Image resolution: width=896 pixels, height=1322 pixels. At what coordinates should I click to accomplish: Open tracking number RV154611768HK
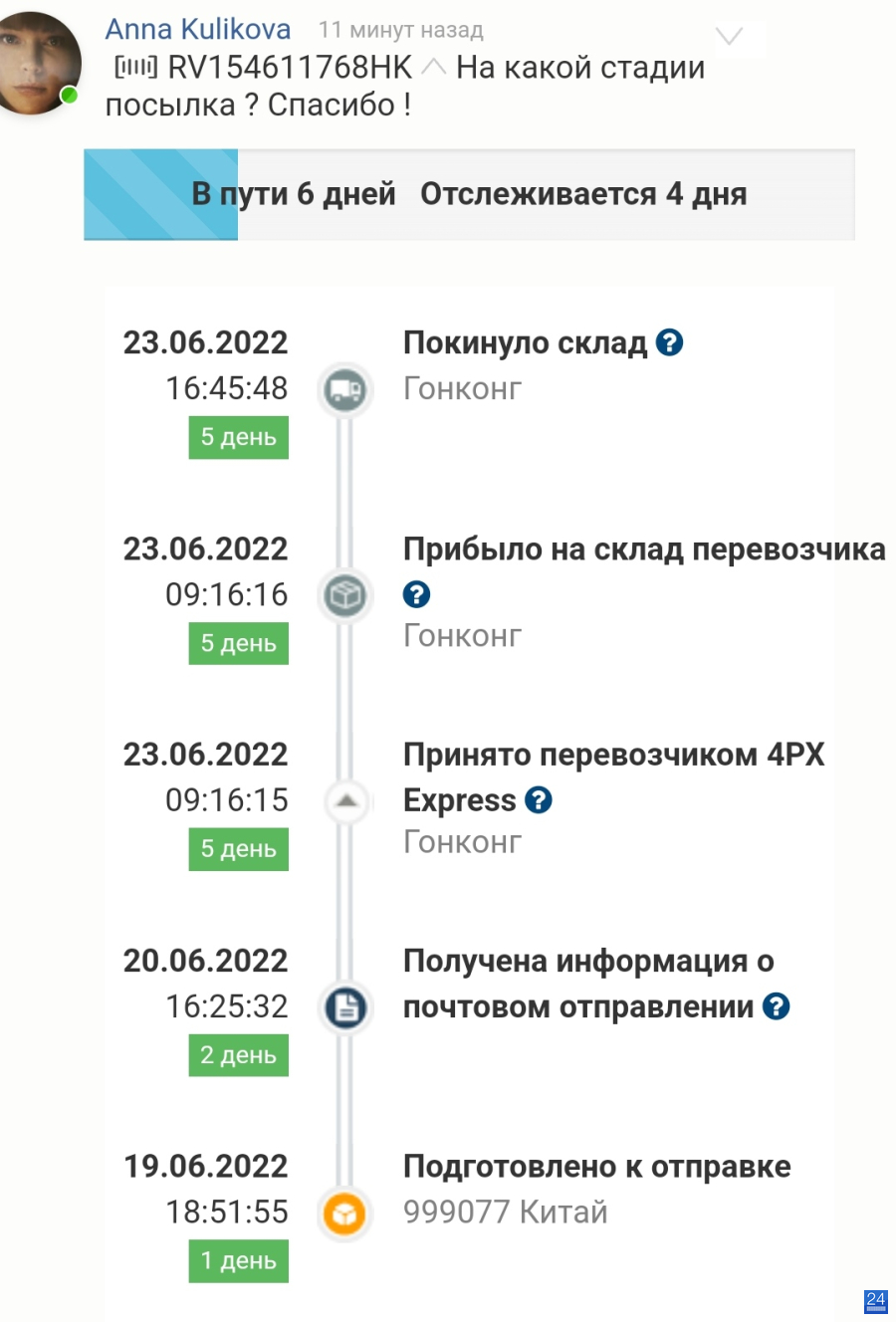click(290, 68)
